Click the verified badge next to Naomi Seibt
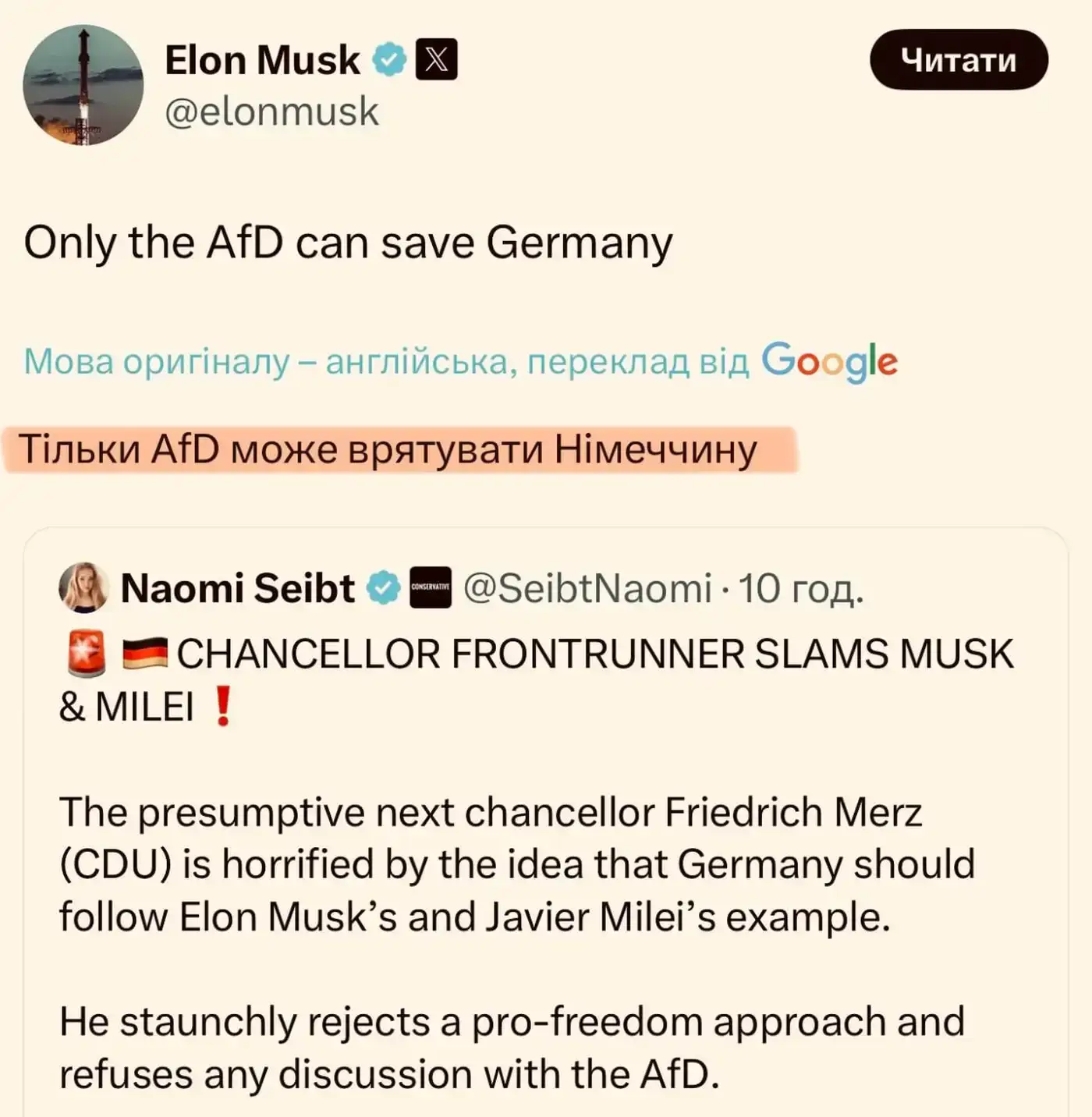Screen dimensions: 1092x1117 (383, 587)
